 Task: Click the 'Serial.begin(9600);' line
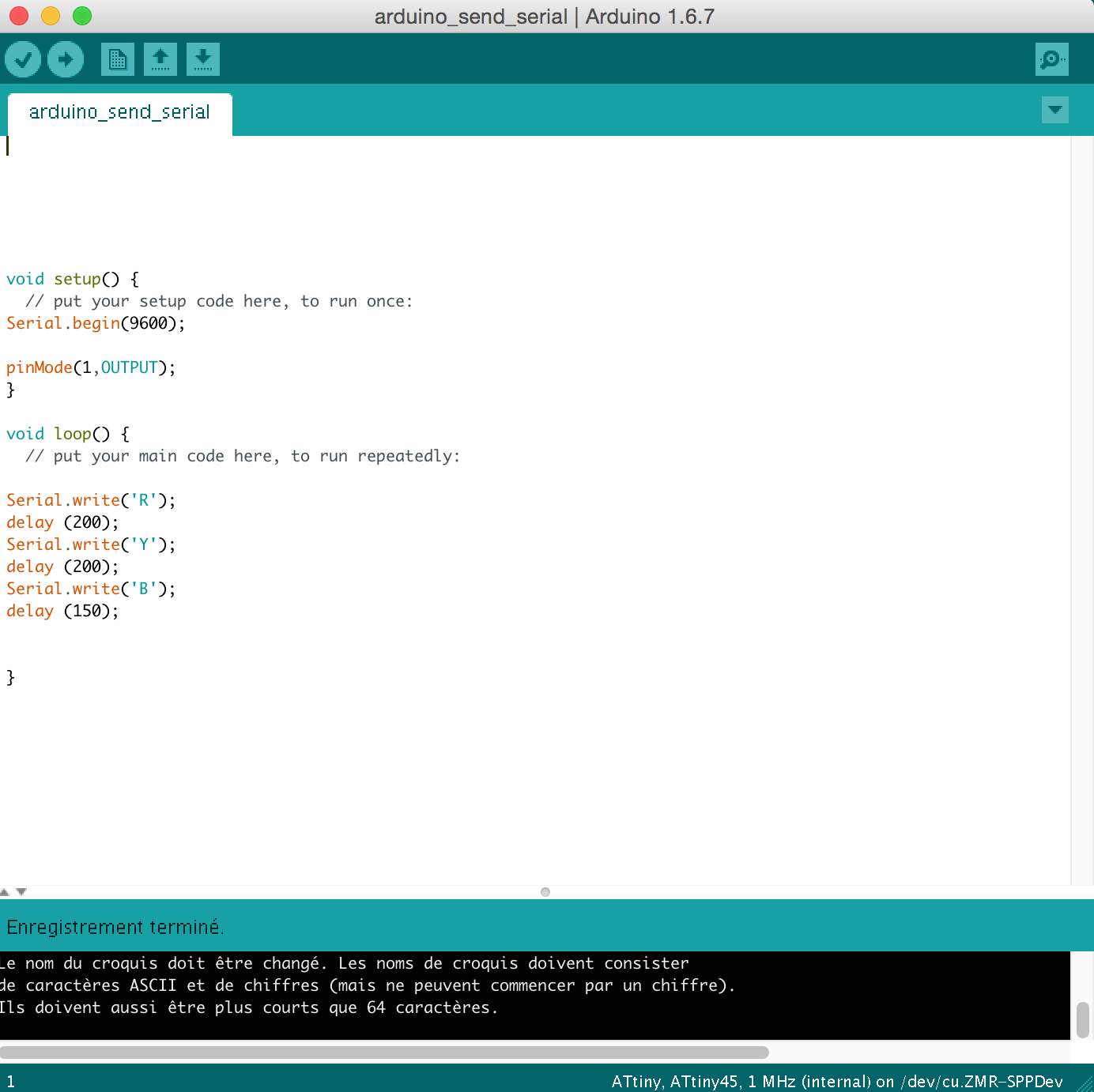coord(96,323)
